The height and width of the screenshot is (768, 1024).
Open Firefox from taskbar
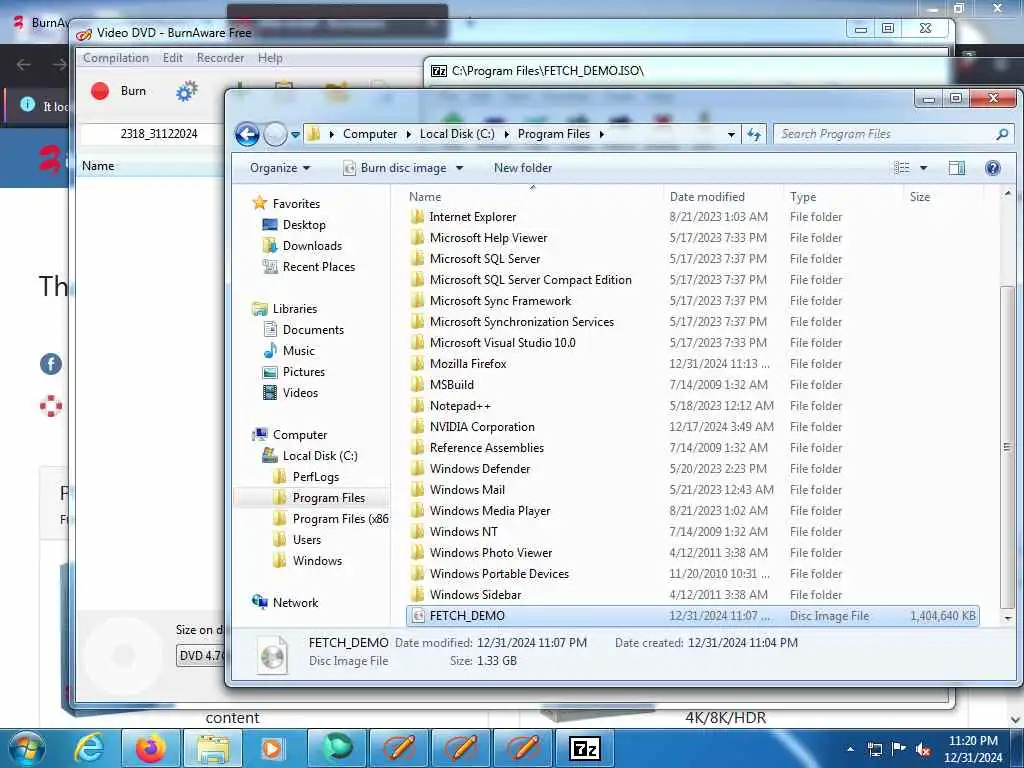click(151, 748)
